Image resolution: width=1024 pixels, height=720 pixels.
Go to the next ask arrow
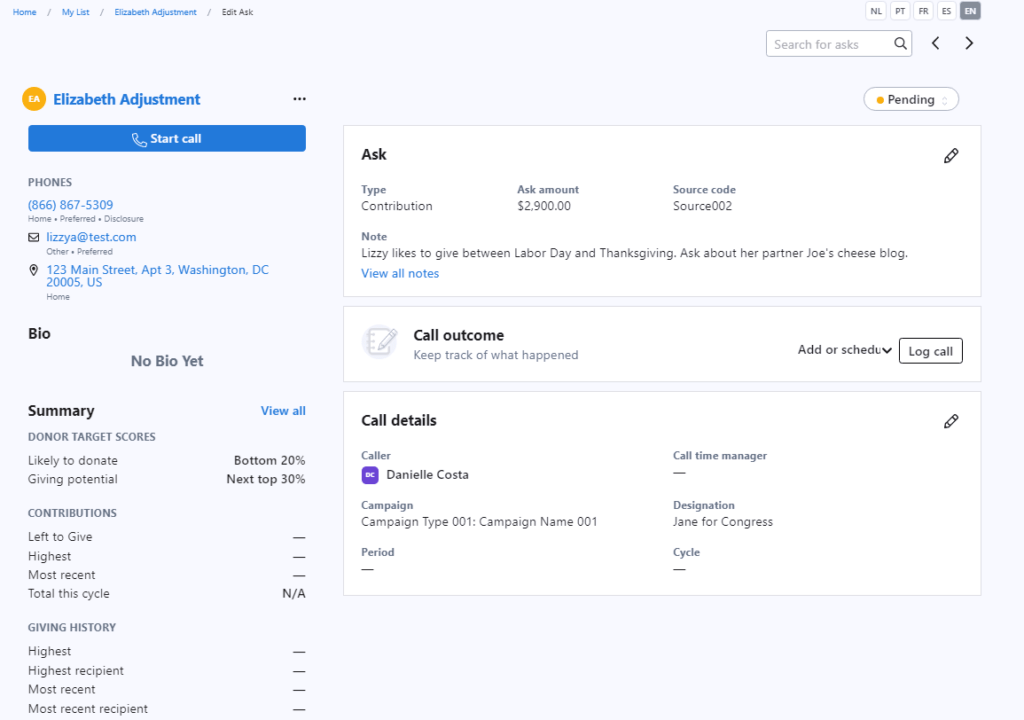969,43
